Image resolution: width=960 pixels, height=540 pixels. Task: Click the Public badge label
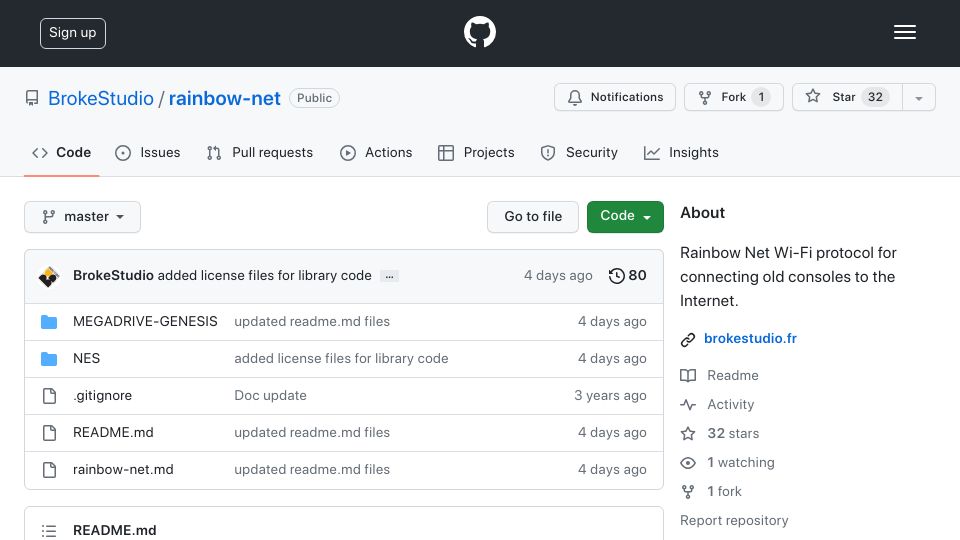point(314,98)
